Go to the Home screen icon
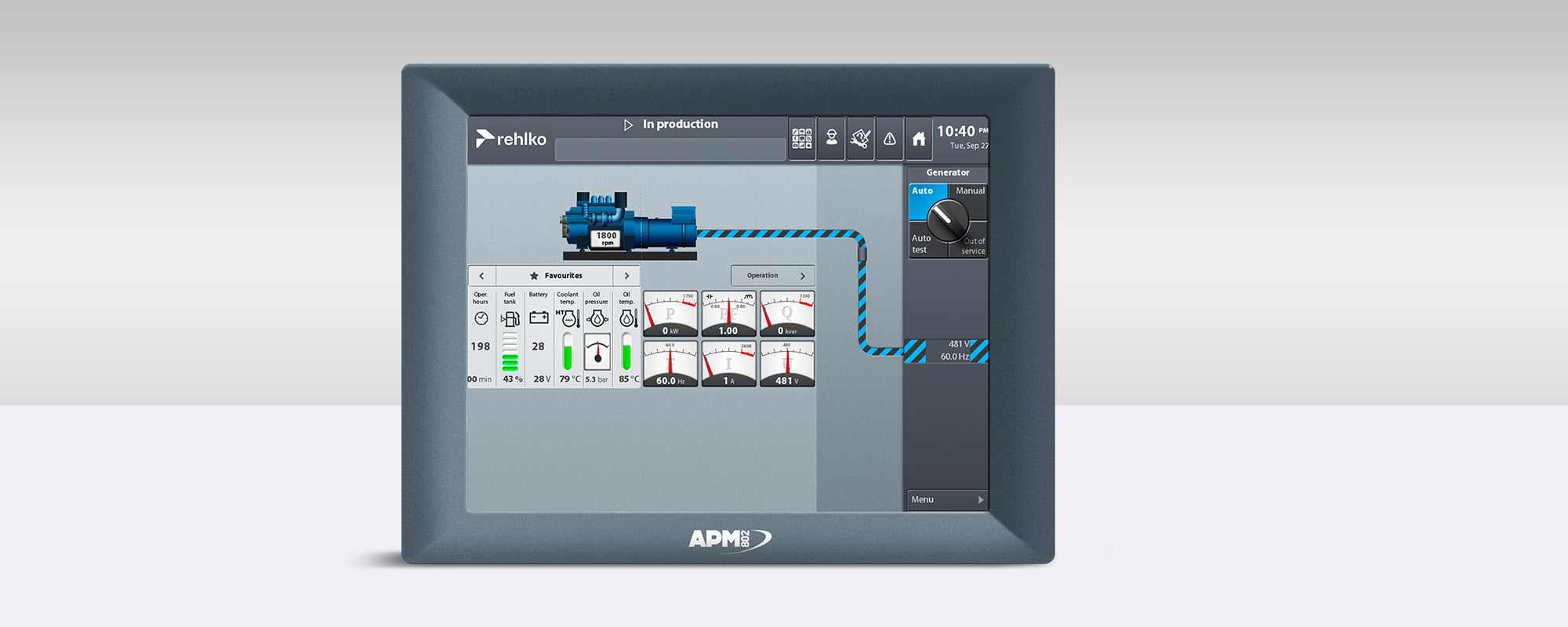The image size is (1568, 627). 919,139
